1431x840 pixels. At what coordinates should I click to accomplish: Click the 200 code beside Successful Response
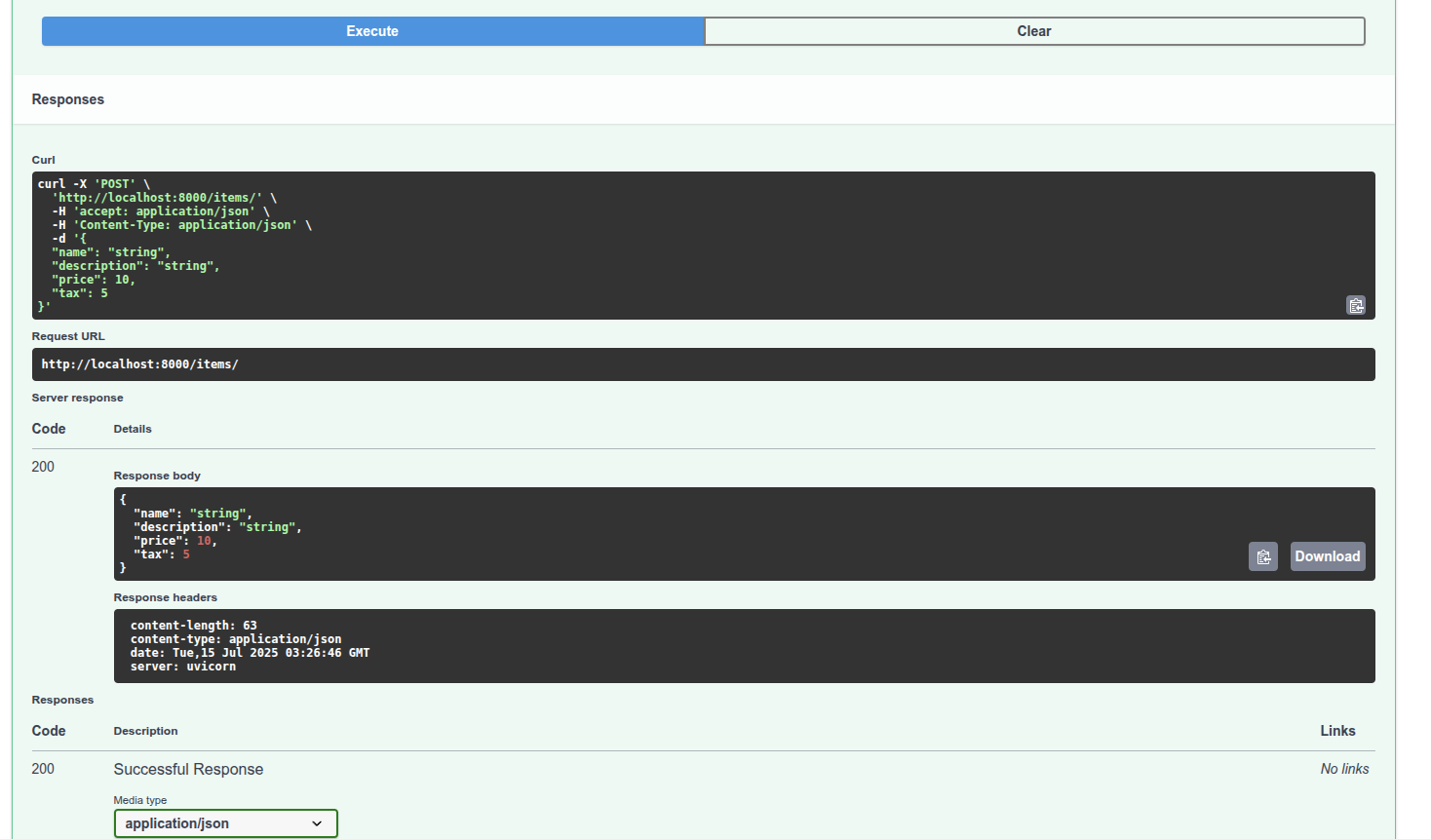(x=43, y=769)
